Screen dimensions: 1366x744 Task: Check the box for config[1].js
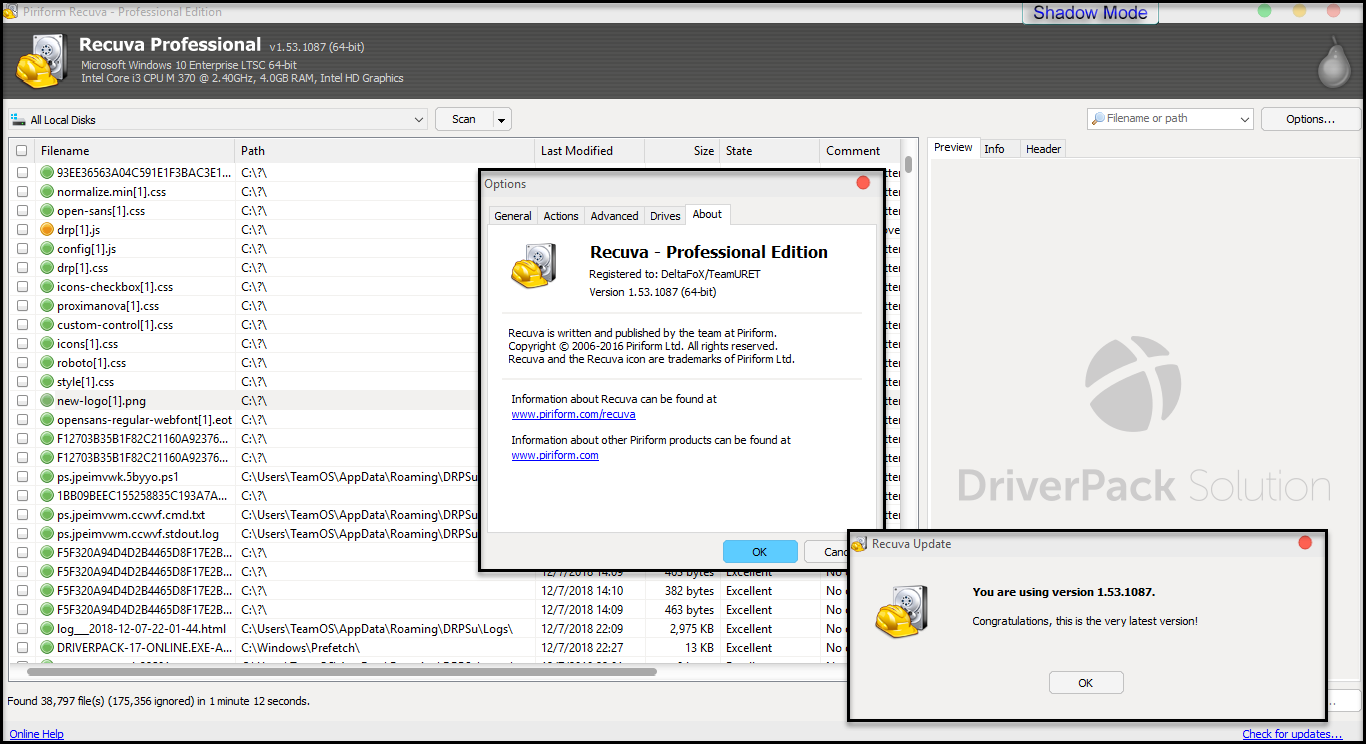coord(22,249)
